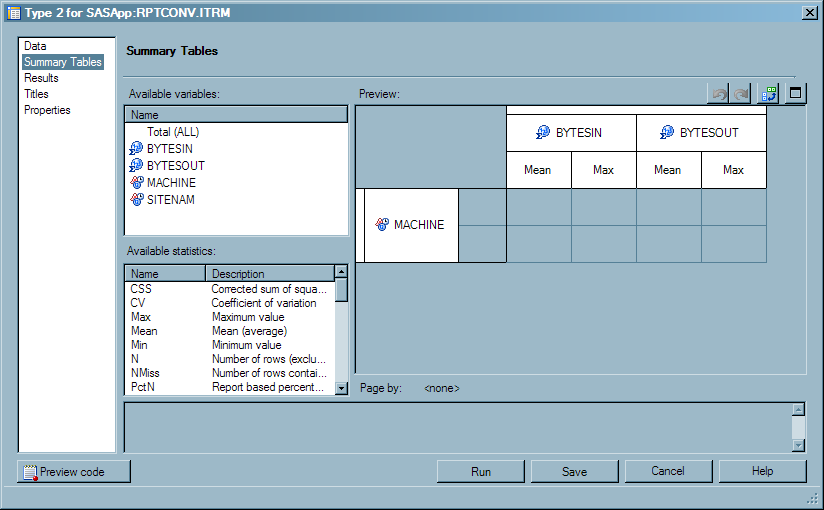This screenshot has height=510, width=824.
Task: Click the Name header of available variables
Action: click(236, 115)
